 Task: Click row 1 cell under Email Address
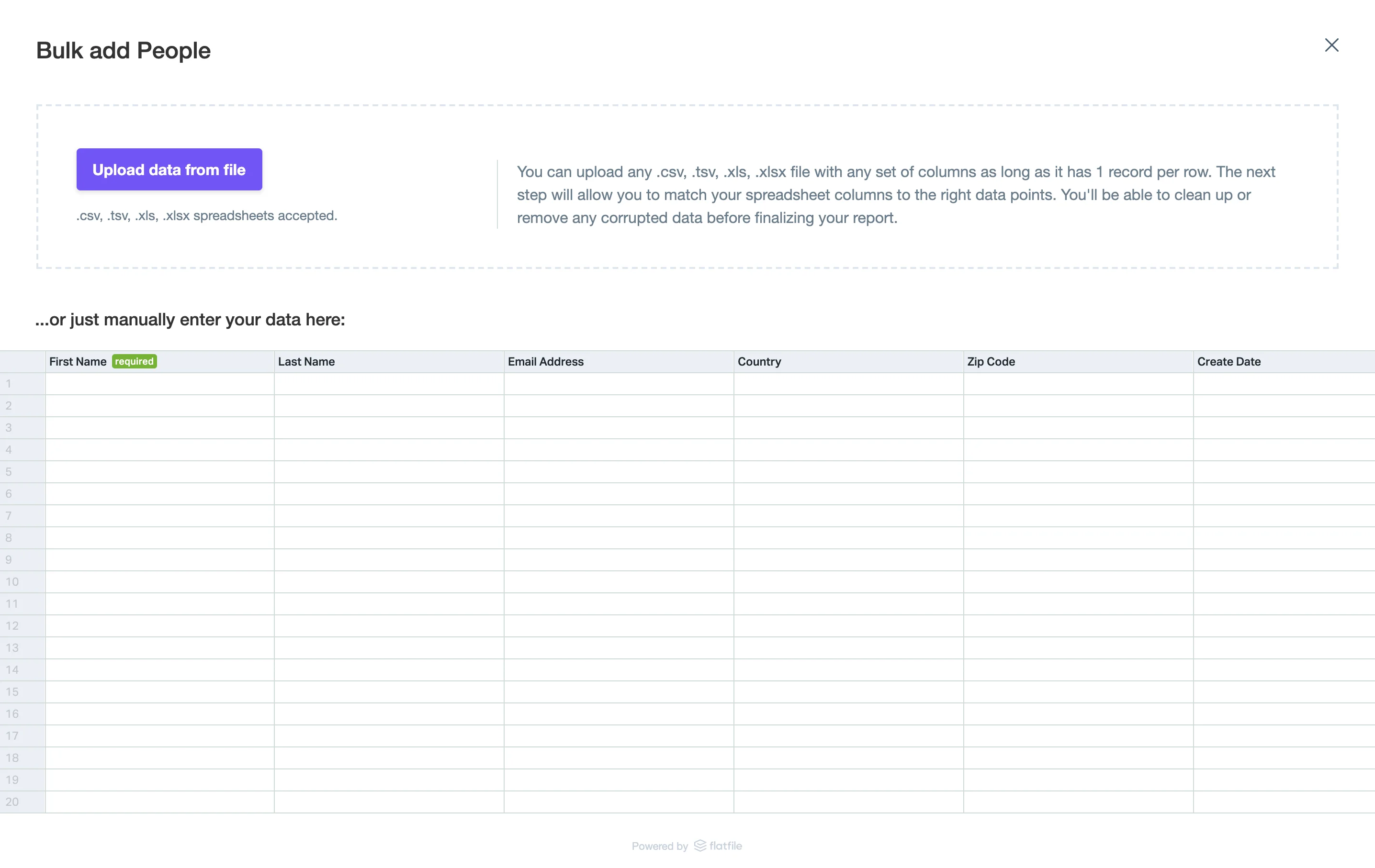(618, 383)
